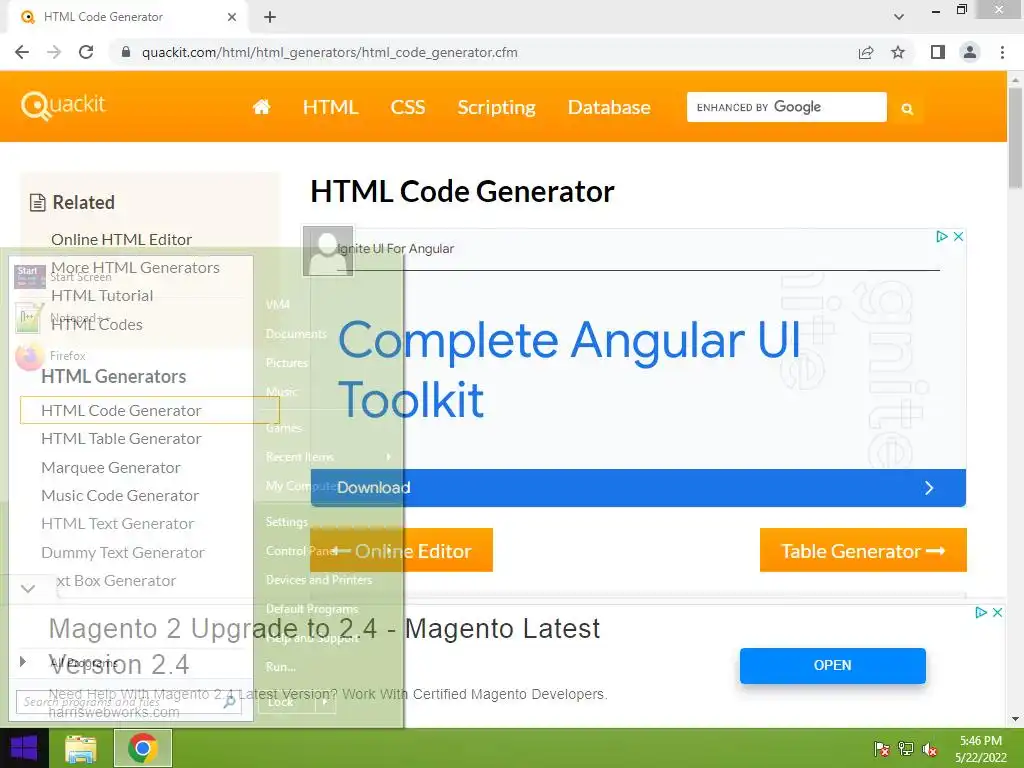Click the Lock button in Start menu

click(287, 702)
